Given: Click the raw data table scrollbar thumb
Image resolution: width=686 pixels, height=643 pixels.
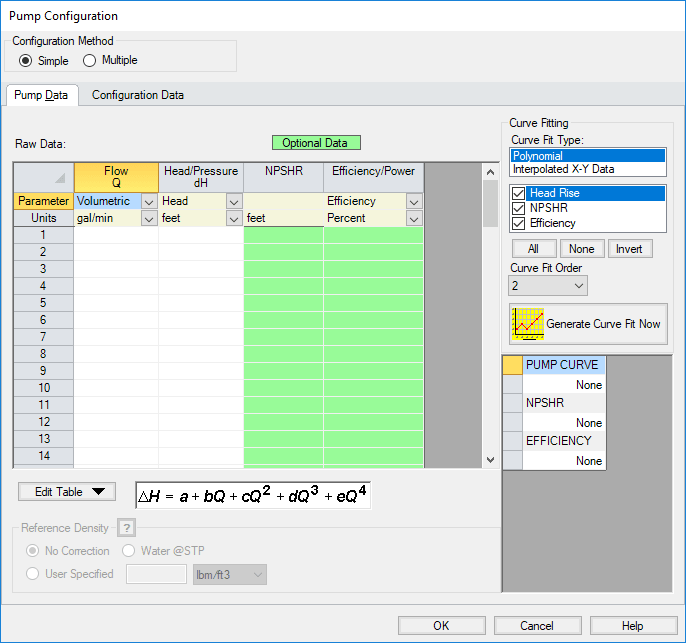Looking at the screenshot, I should click(490, 204).
